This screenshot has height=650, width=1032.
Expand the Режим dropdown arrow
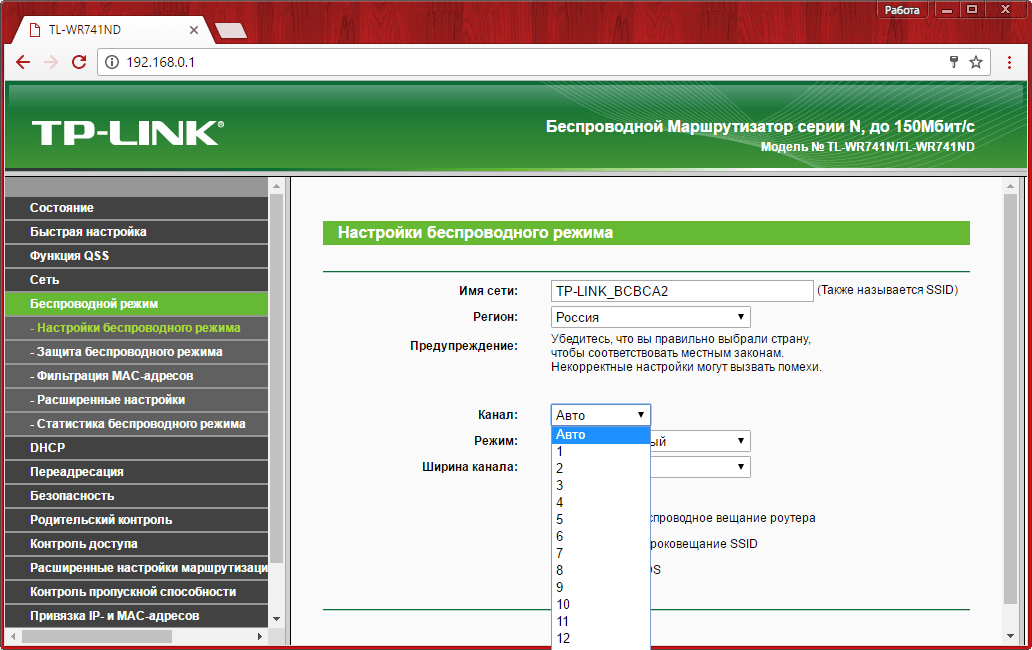coord(741,441)
